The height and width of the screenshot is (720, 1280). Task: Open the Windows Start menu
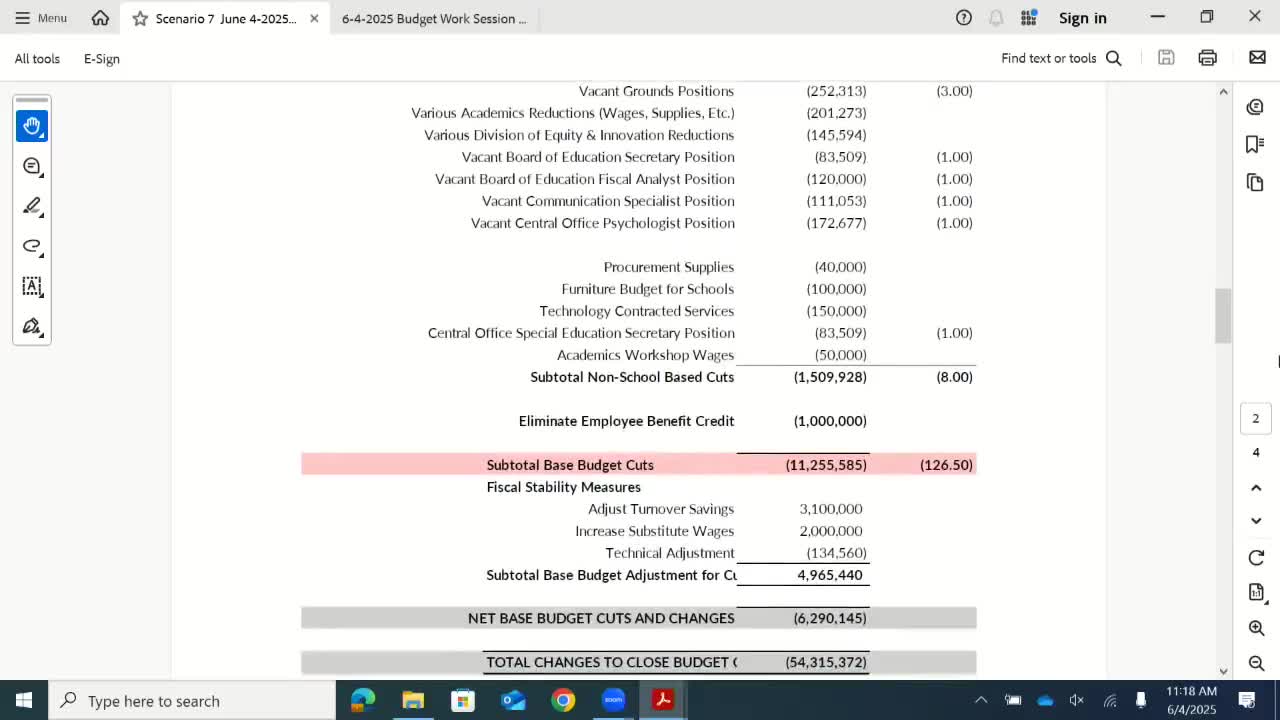[24, 700]
